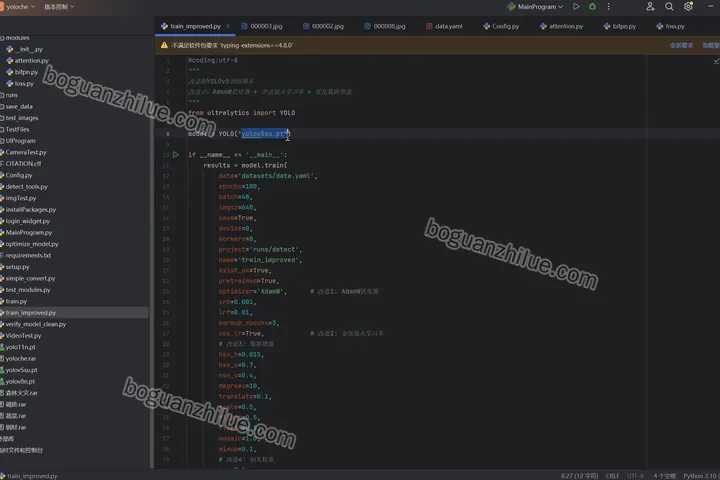
Task: Click the CRLF line separator in status bar
Action: click(x=612, y=476)
